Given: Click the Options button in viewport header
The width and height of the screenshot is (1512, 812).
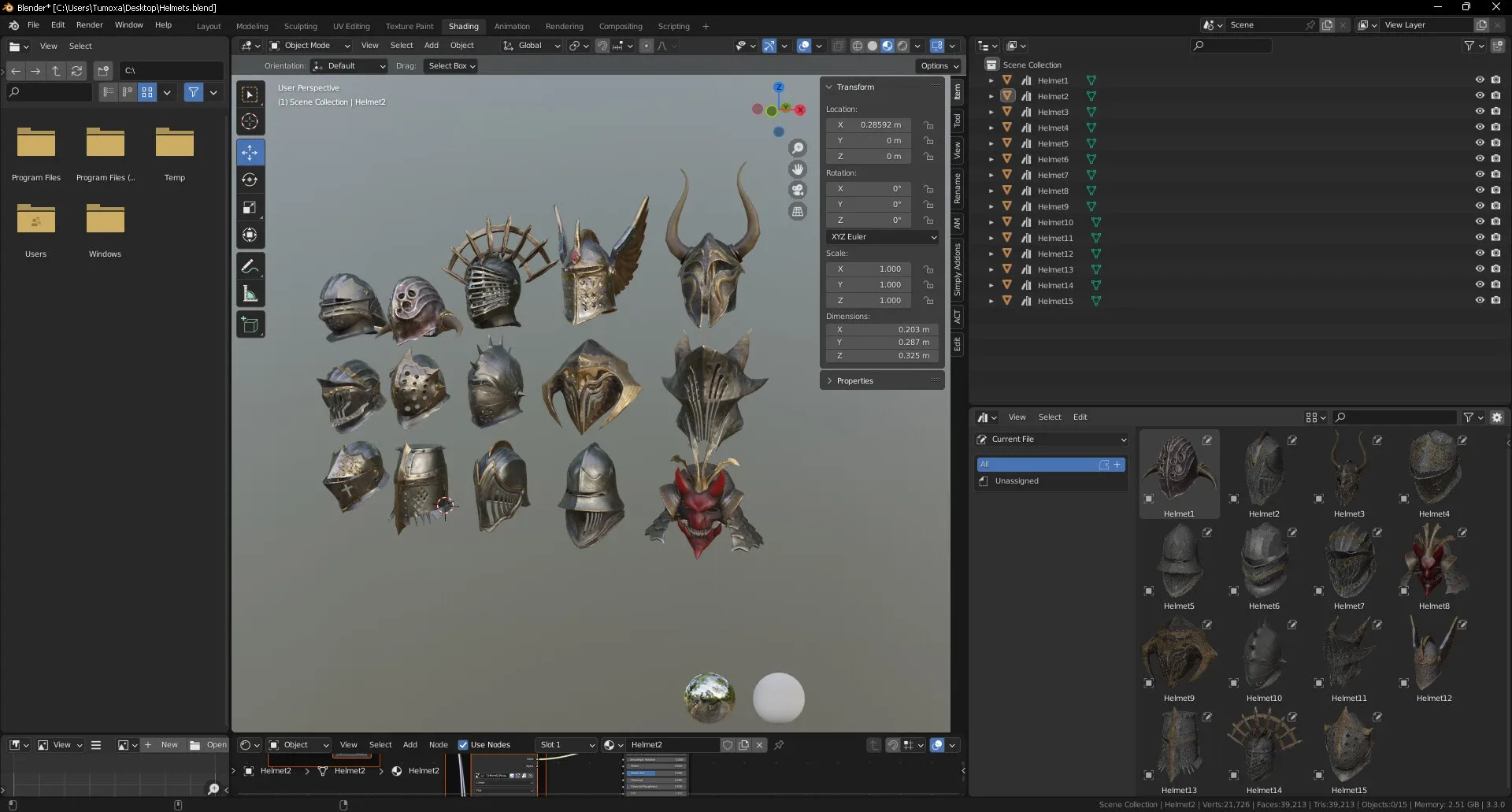Looking at the screenshot, I should 939,66.
